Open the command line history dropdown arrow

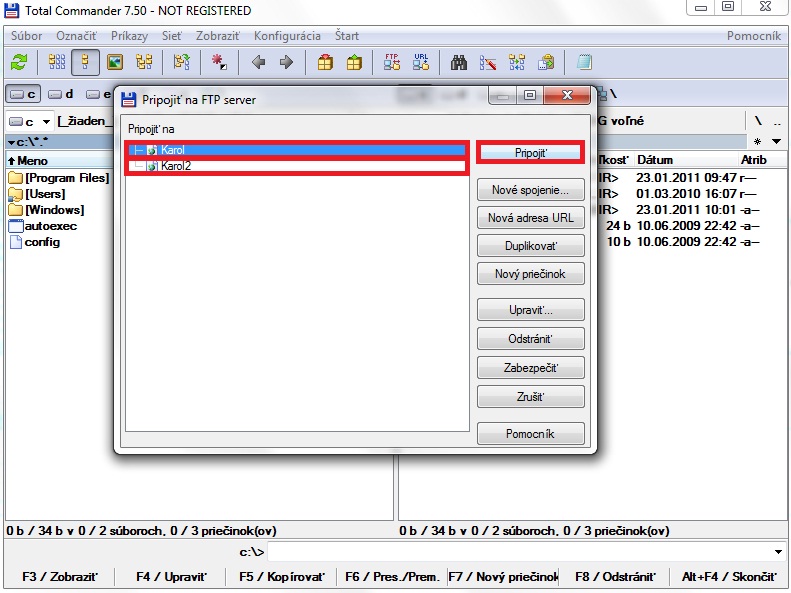tap(778, 552)
